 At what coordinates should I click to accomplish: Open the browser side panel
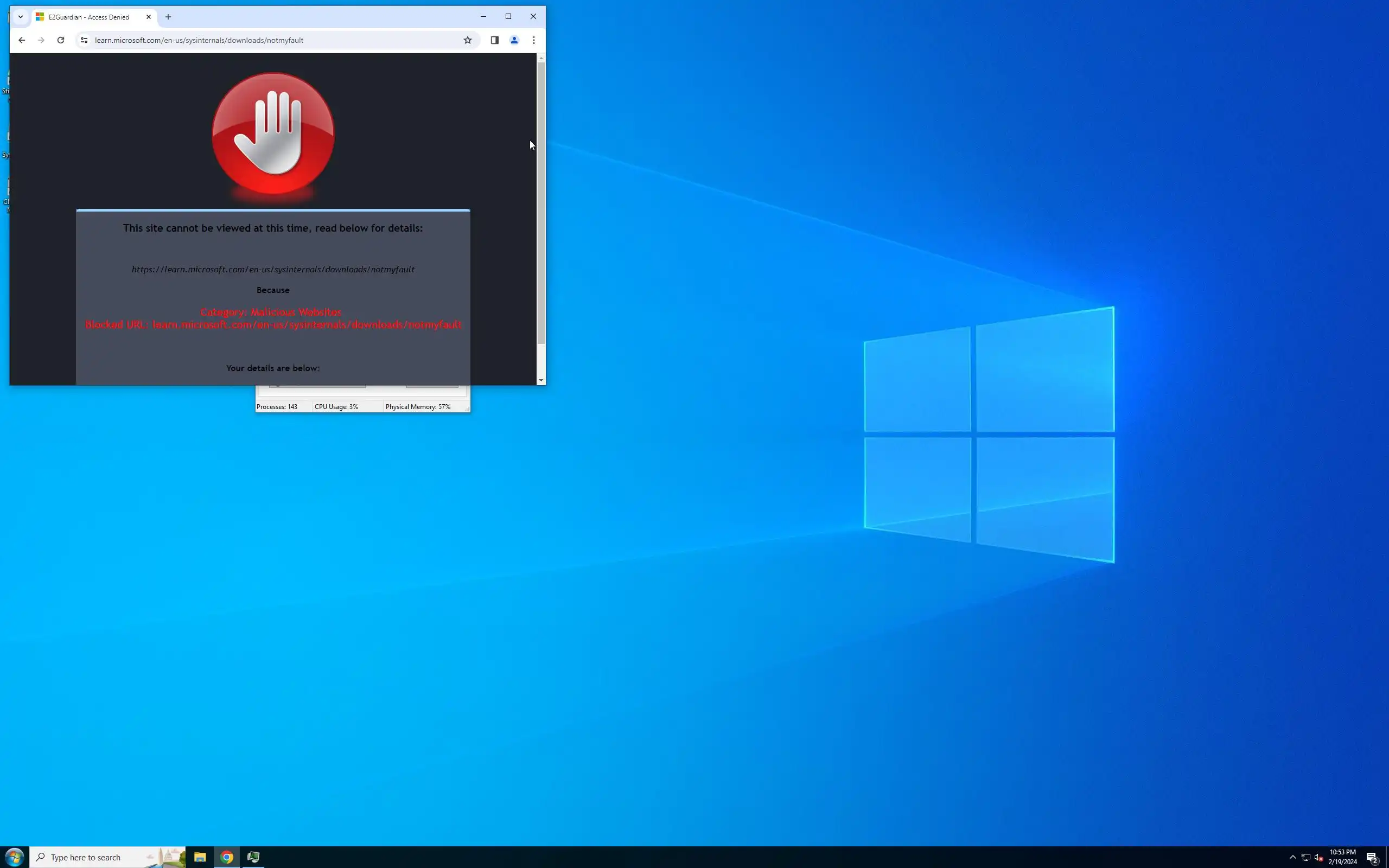coord(494,40)
